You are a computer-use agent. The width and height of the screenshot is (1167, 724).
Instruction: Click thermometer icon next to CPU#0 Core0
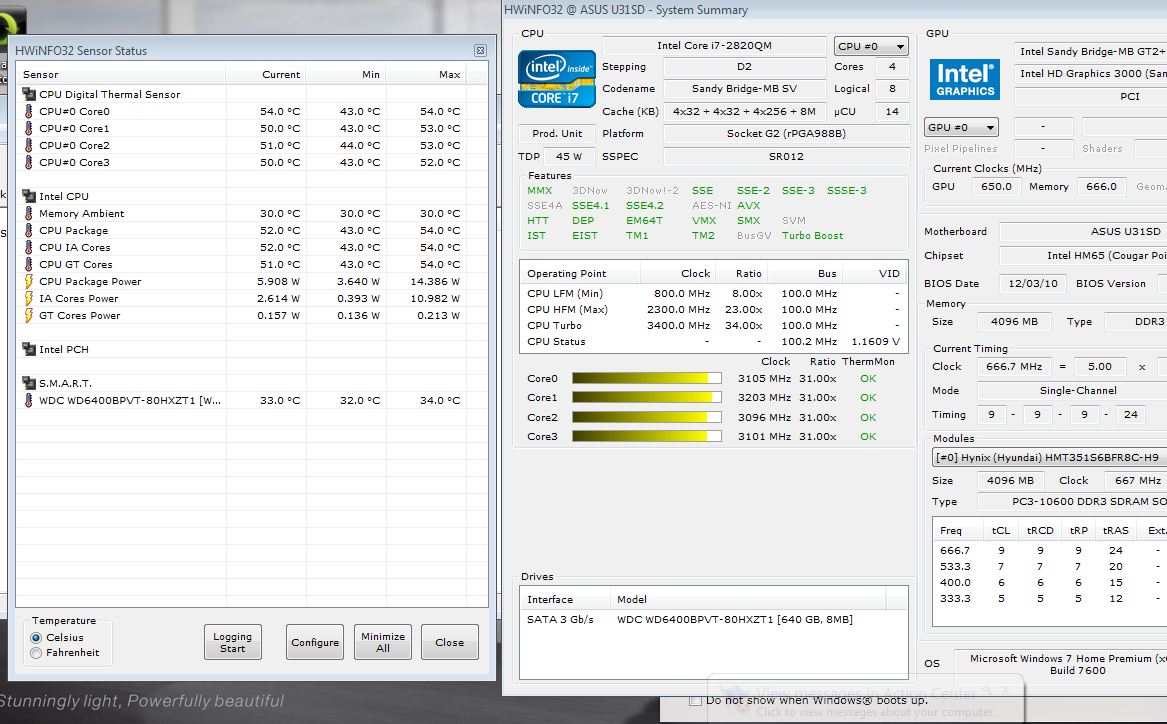(x=29, y=112)
